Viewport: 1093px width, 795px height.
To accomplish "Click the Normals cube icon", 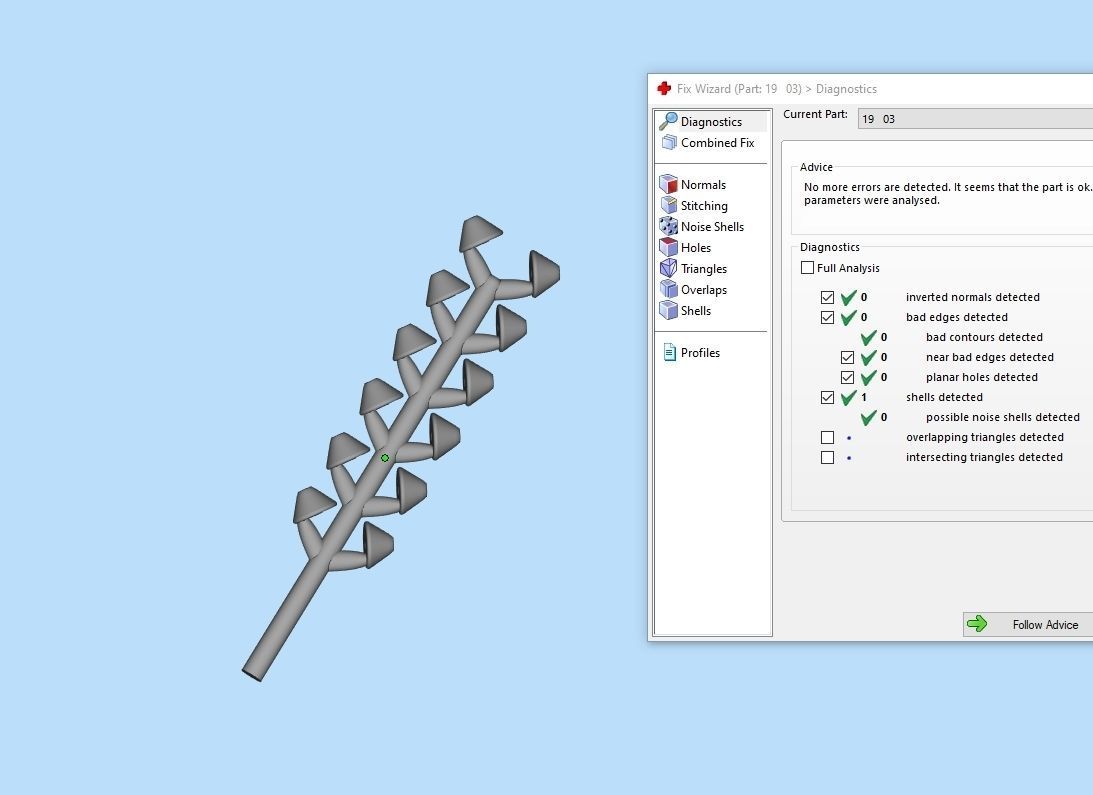I will [668, 184].
